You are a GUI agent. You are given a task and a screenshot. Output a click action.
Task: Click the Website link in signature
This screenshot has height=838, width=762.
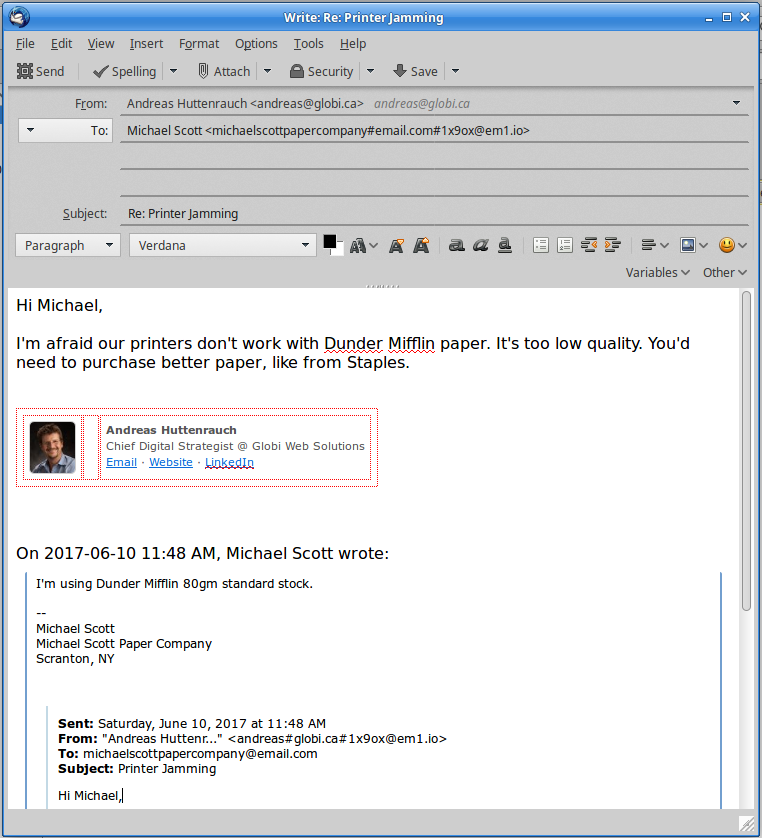[x=170, y=462]
